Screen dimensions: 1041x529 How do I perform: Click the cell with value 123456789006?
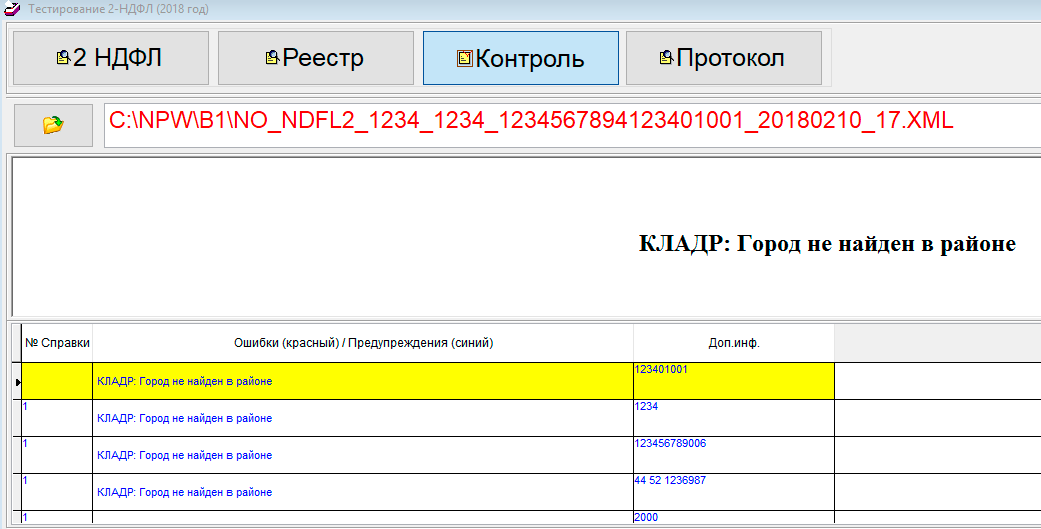(734, 455)
